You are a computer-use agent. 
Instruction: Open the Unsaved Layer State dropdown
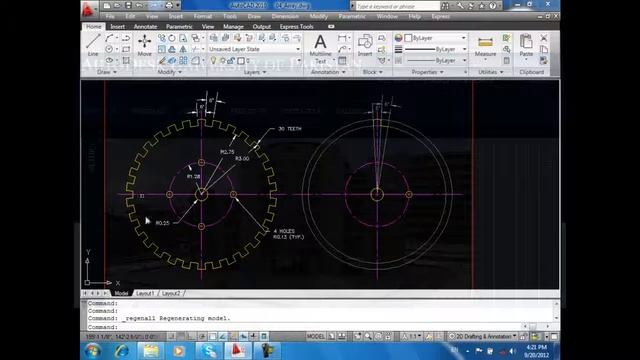255,49
